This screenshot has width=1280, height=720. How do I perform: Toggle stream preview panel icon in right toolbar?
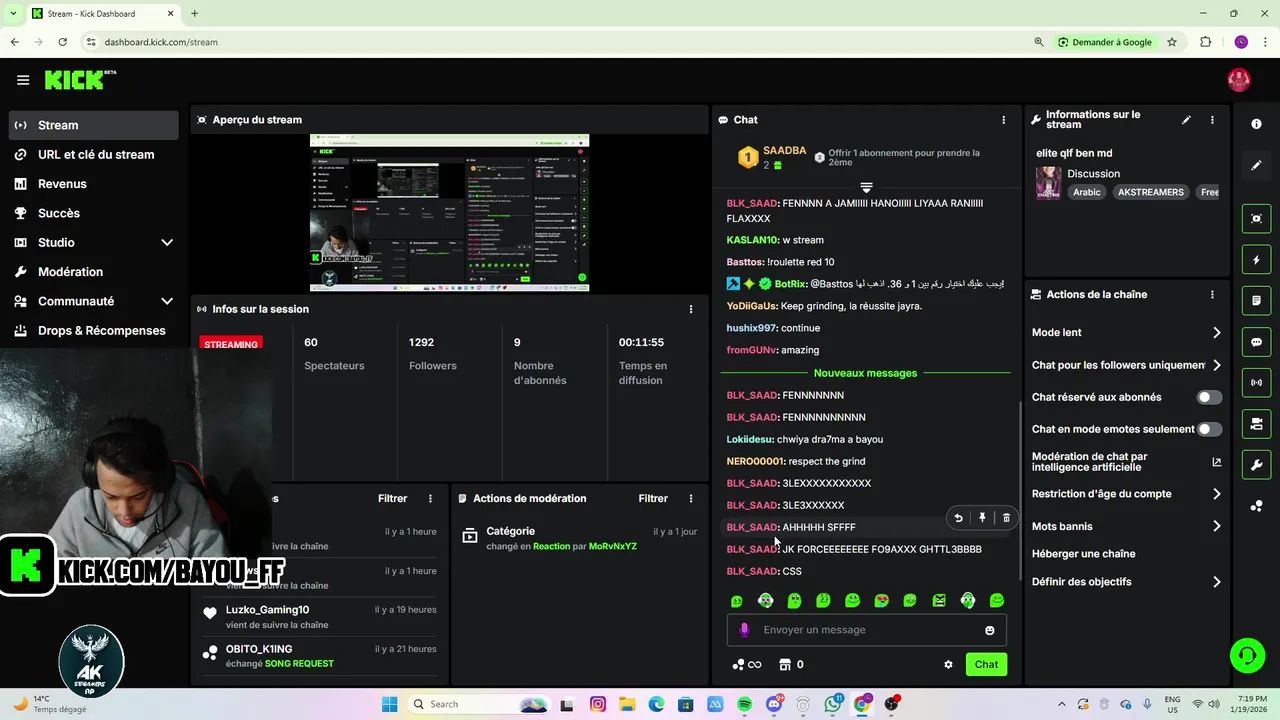(x=1257, y=218)
